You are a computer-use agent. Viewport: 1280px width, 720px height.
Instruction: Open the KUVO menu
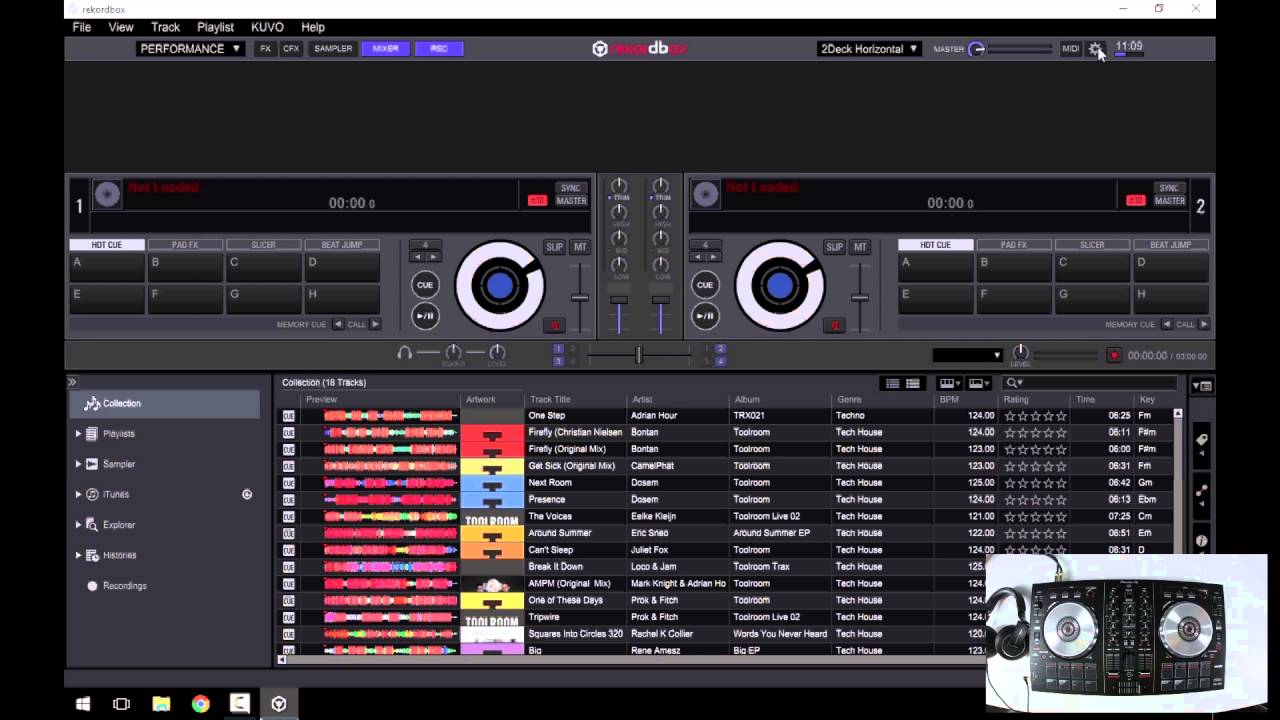tap(267, 27)
